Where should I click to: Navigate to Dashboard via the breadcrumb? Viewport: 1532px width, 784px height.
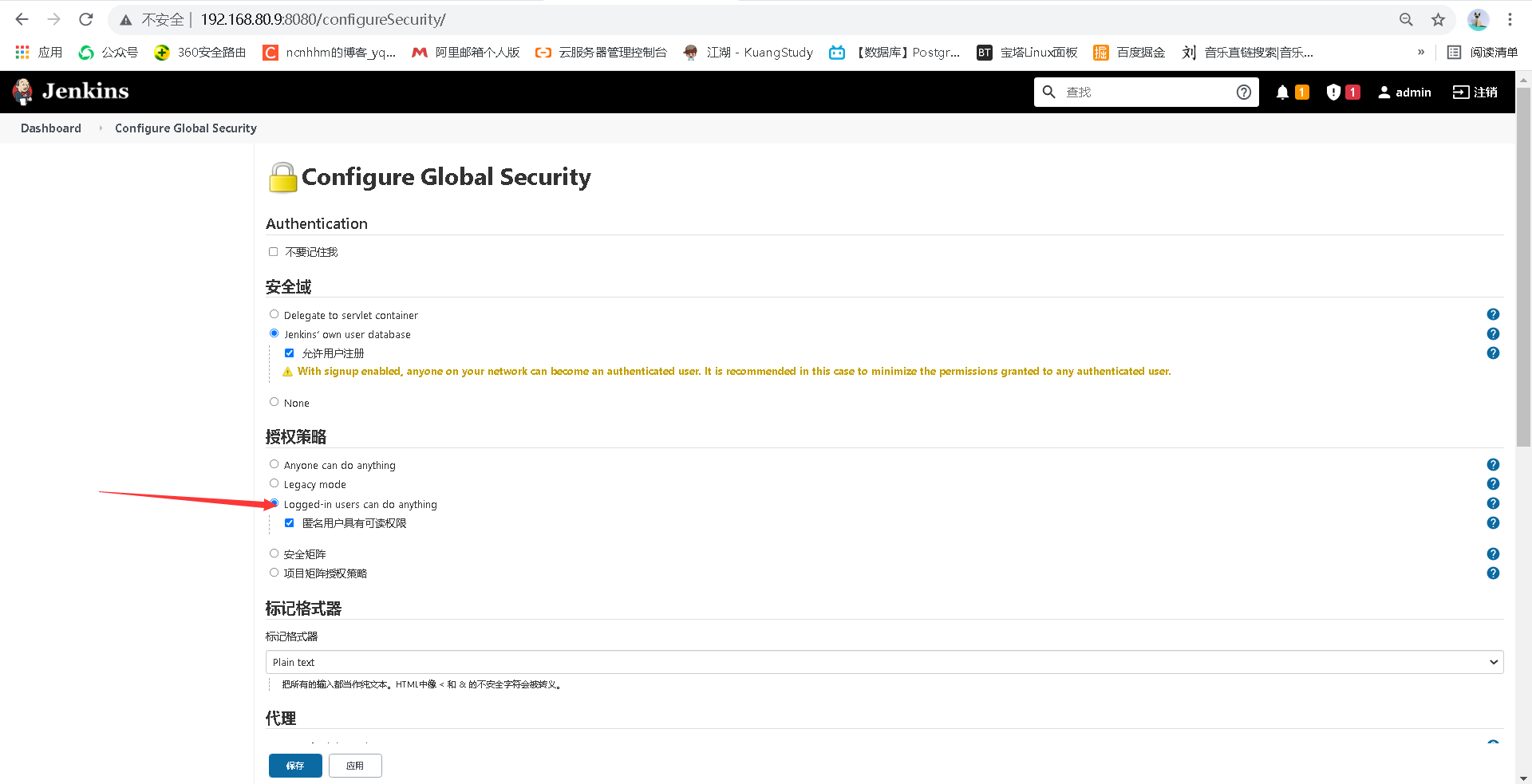pos(50,128)
